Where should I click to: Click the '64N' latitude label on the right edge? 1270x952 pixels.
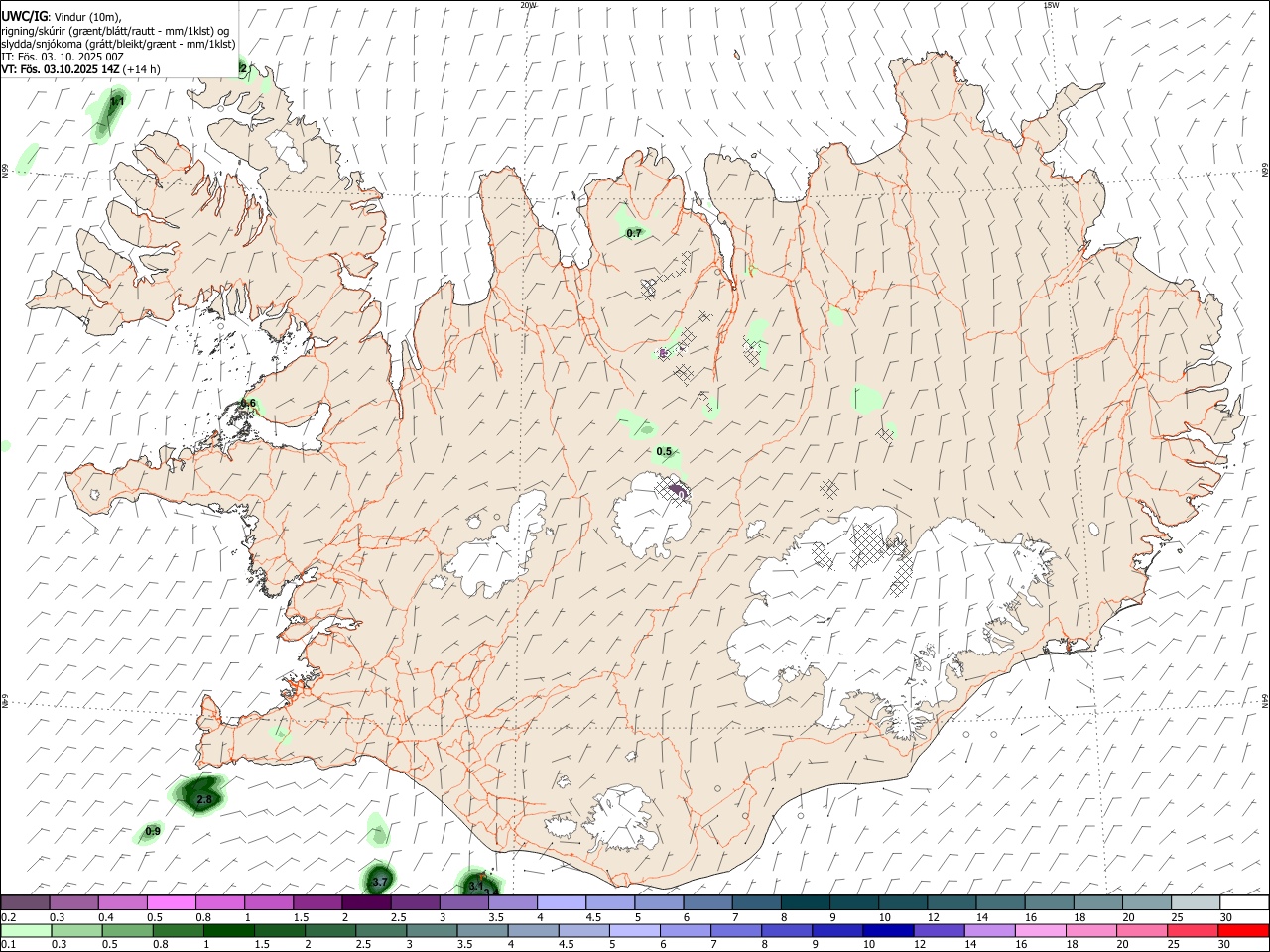[1265, 701]
